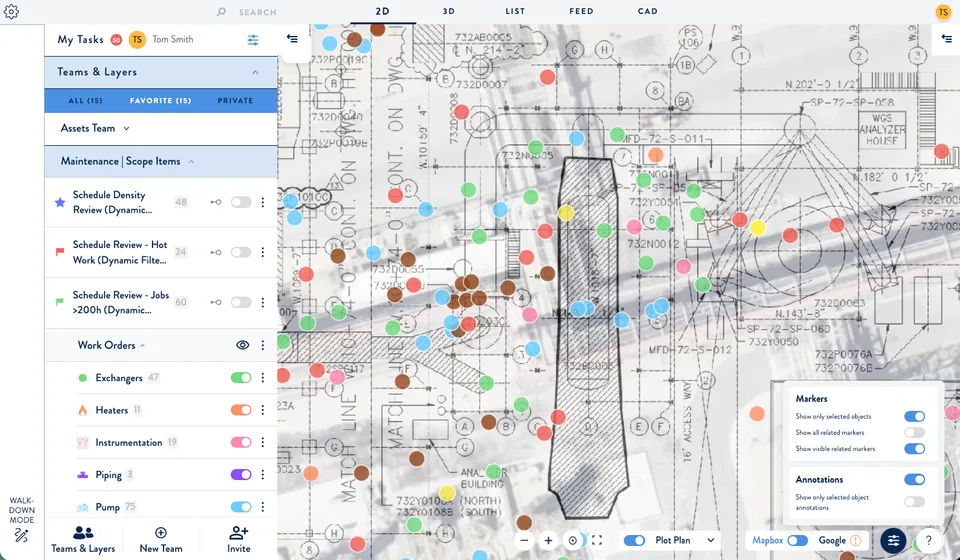Open the three-dot menu for Piping
960x560 pixels.
[263, 474]
